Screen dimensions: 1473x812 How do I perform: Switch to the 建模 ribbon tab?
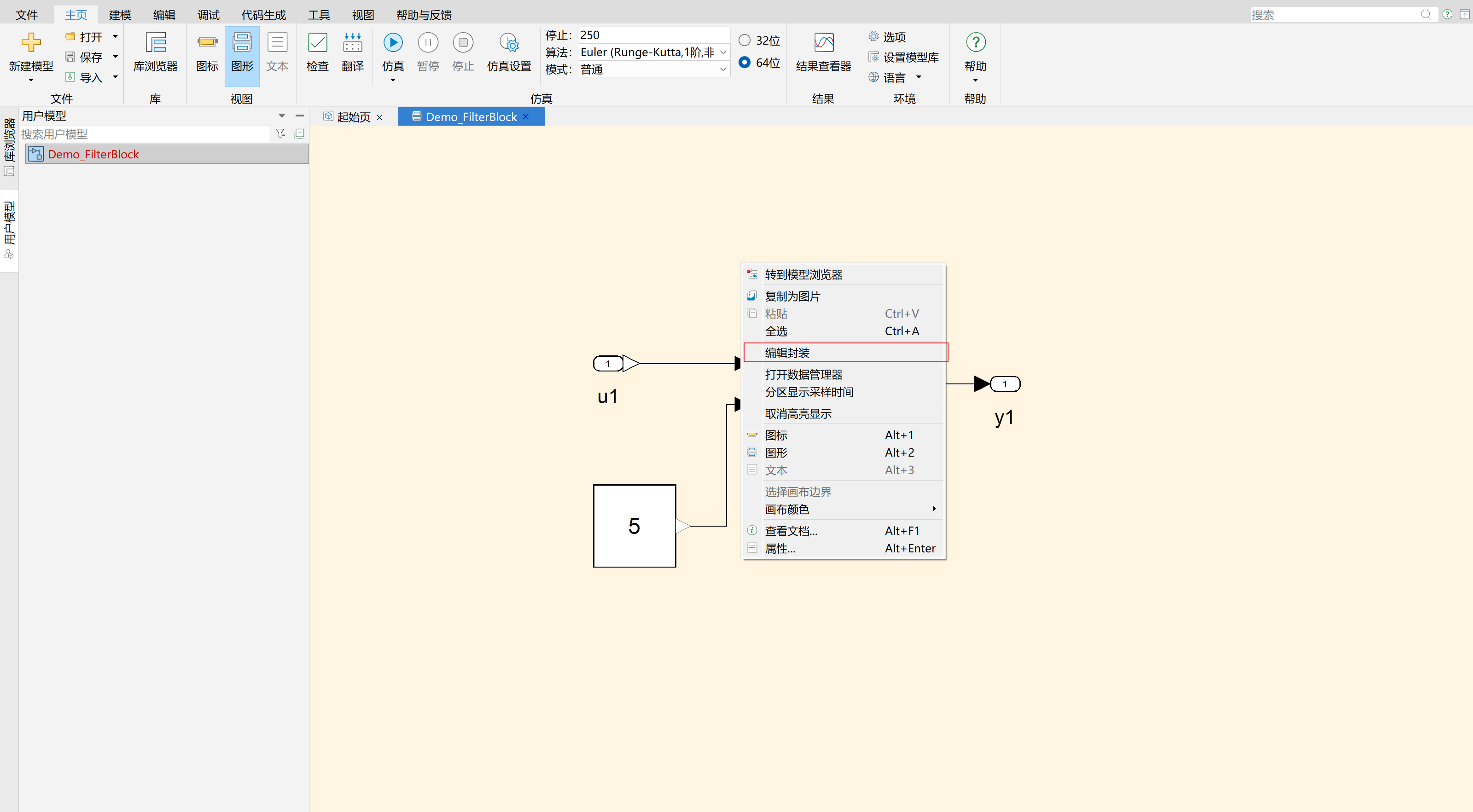[x=120, y=15]
